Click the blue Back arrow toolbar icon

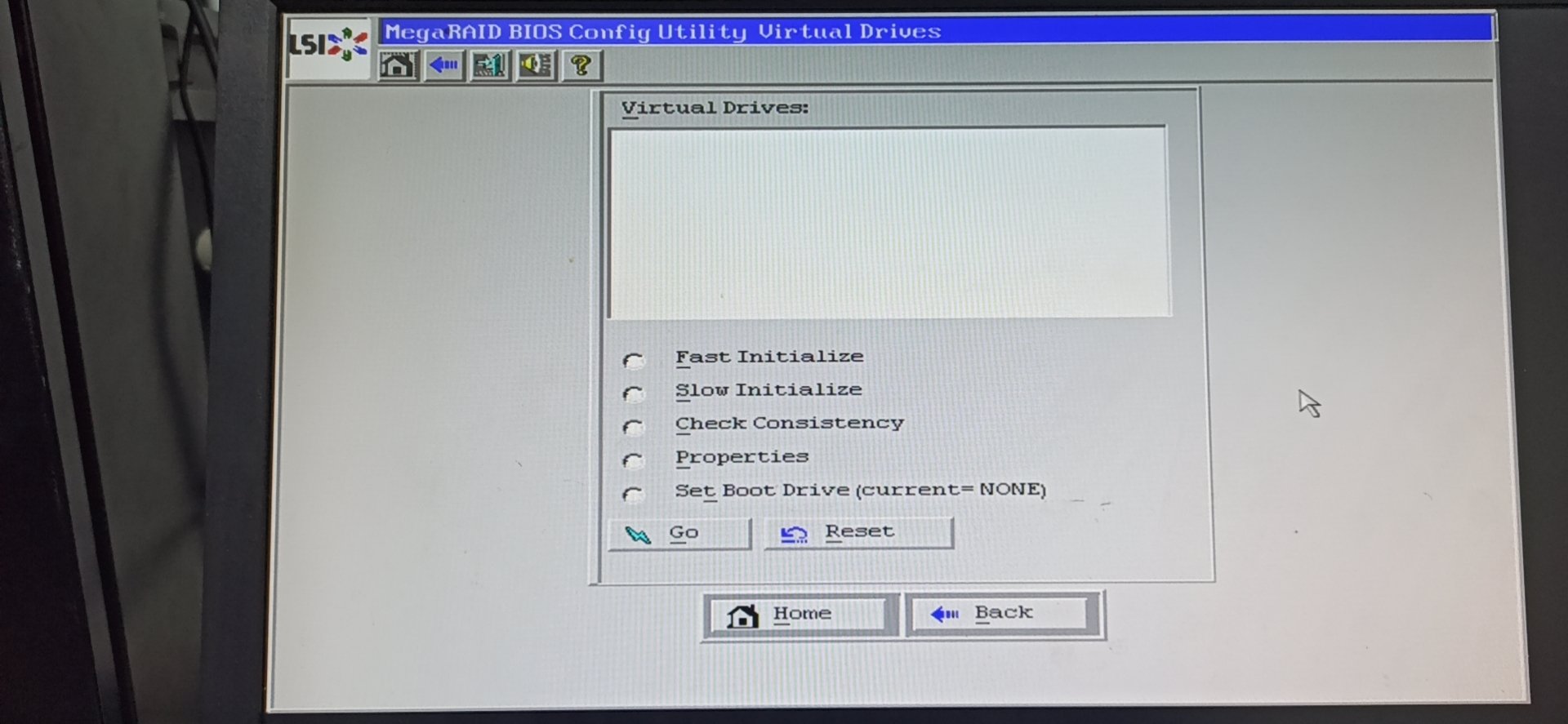(x=444, y=65)
